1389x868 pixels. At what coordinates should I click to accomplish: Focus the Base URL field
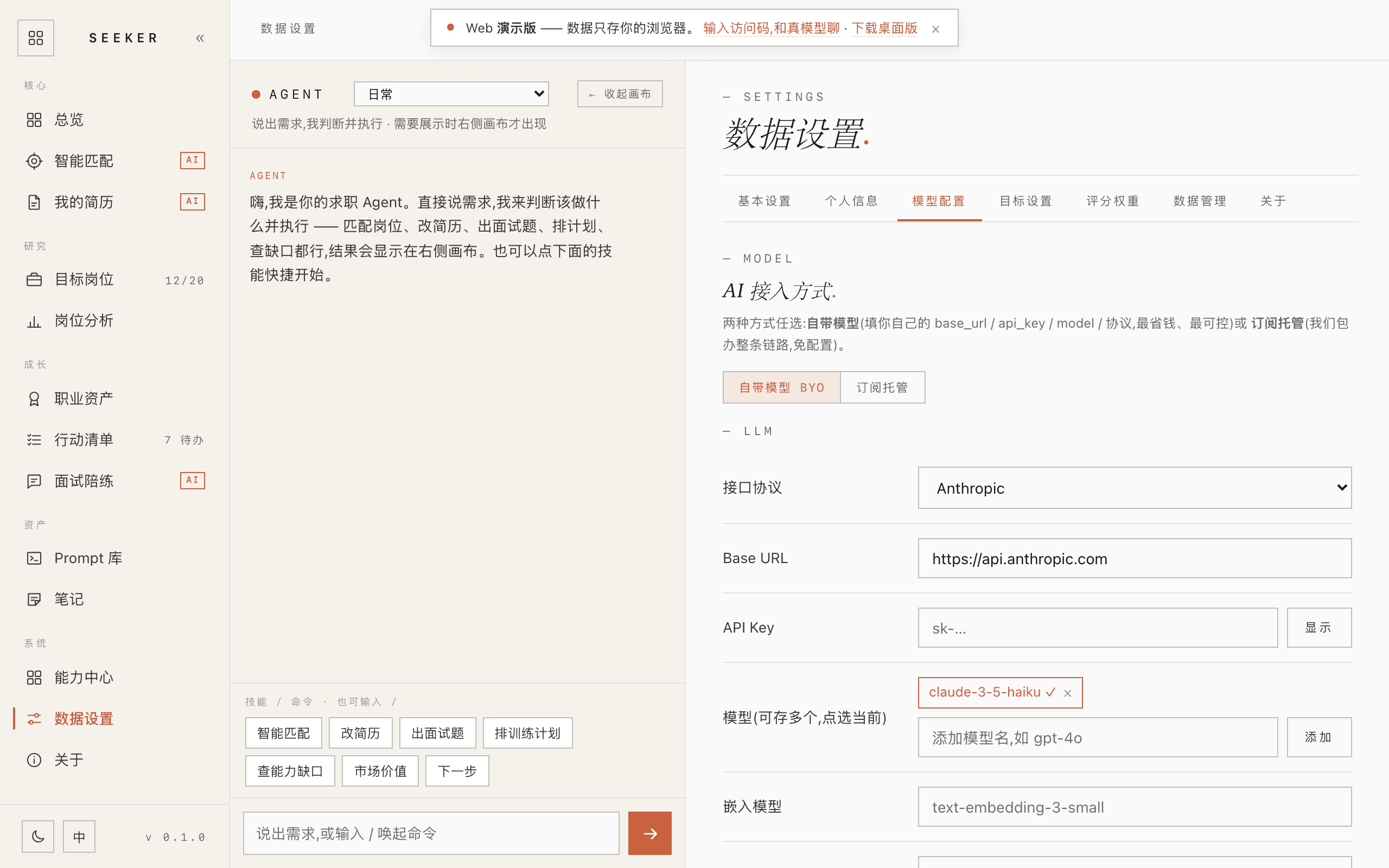click(1135, 558)
